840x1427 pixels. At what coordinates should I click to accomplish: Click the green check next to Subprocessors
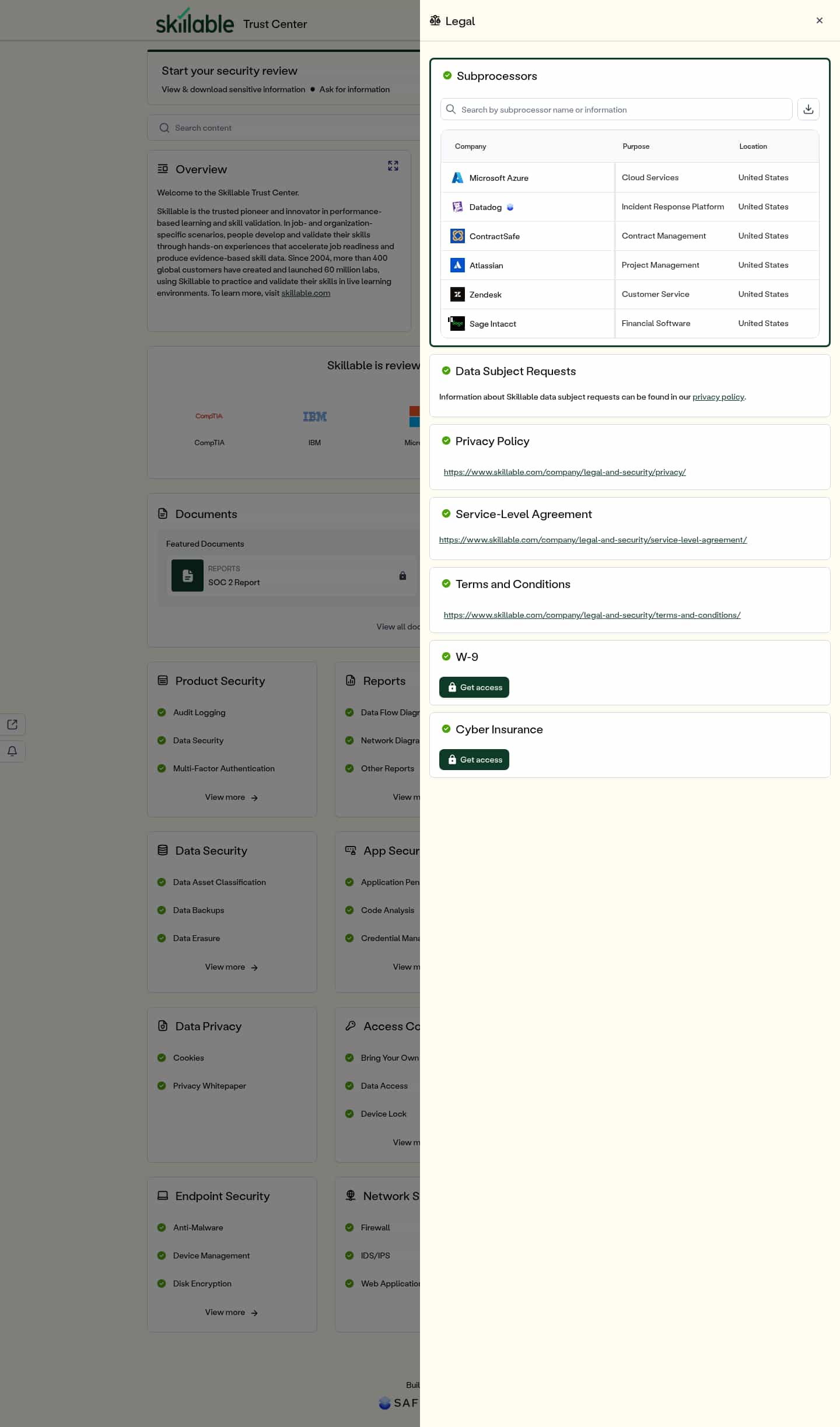tap(447, 75)
